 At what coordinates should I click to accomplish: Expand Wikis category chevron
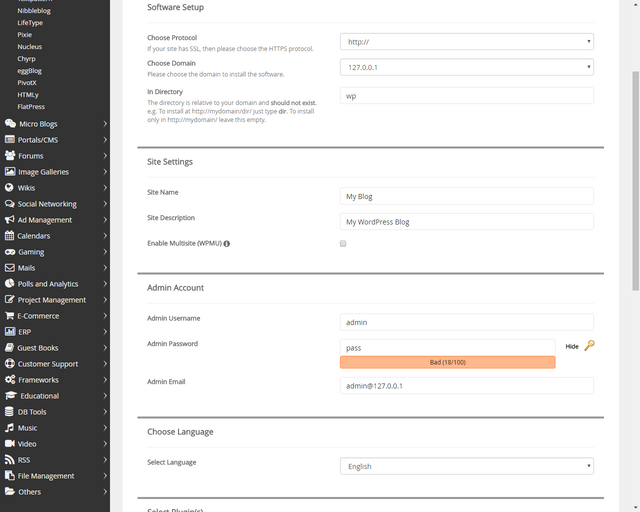point(105,188)
